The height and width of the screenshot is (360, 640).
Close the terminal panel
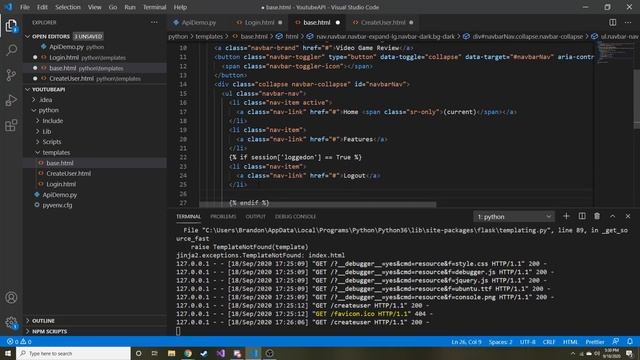click(x=628, y=216)
